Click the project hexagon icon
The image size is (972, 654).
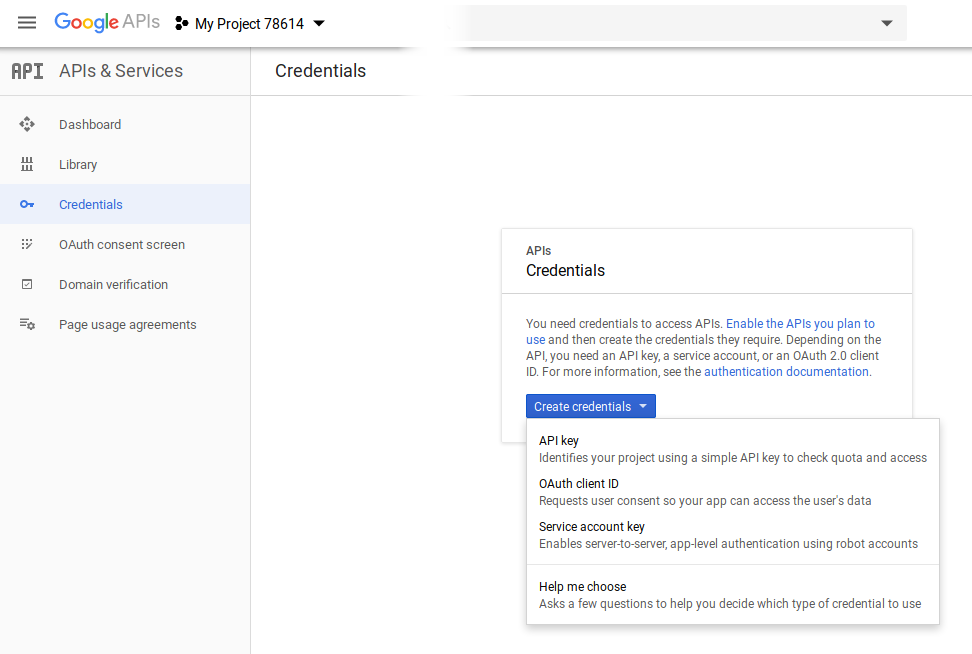(x=182, y=24)
